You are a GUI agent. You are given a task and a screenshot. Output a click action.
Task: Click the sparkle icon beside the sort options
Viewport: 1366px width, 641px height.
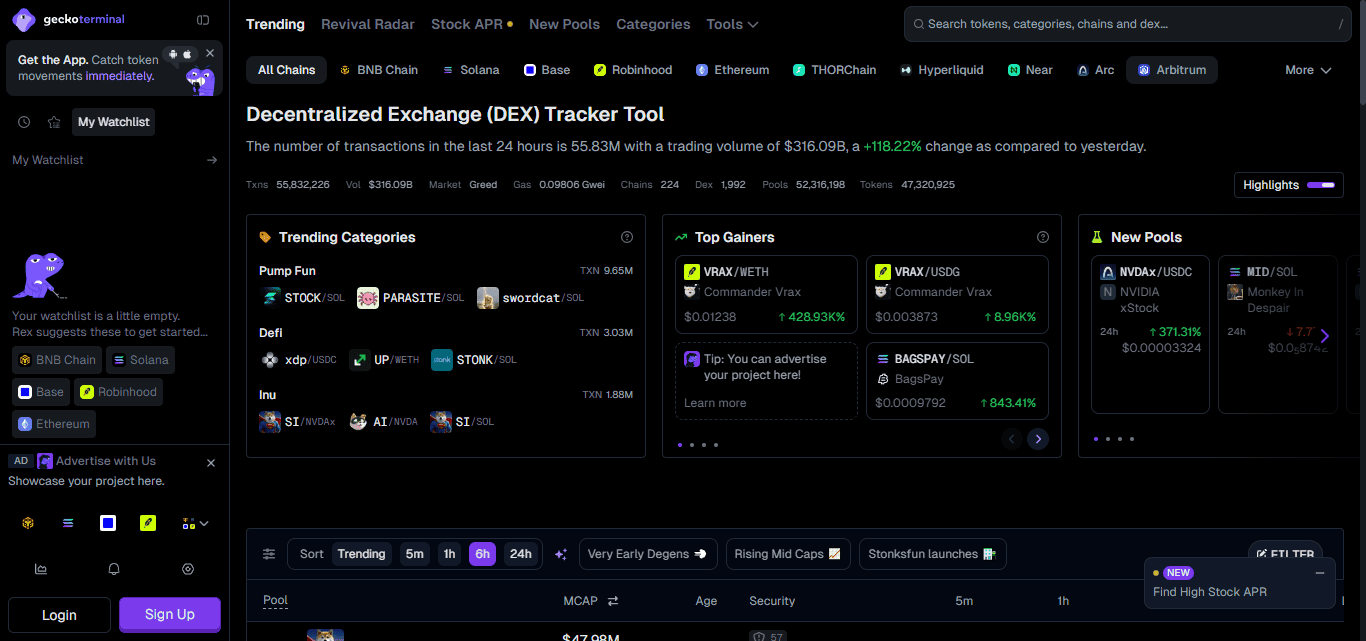click(x=561, y=554)
